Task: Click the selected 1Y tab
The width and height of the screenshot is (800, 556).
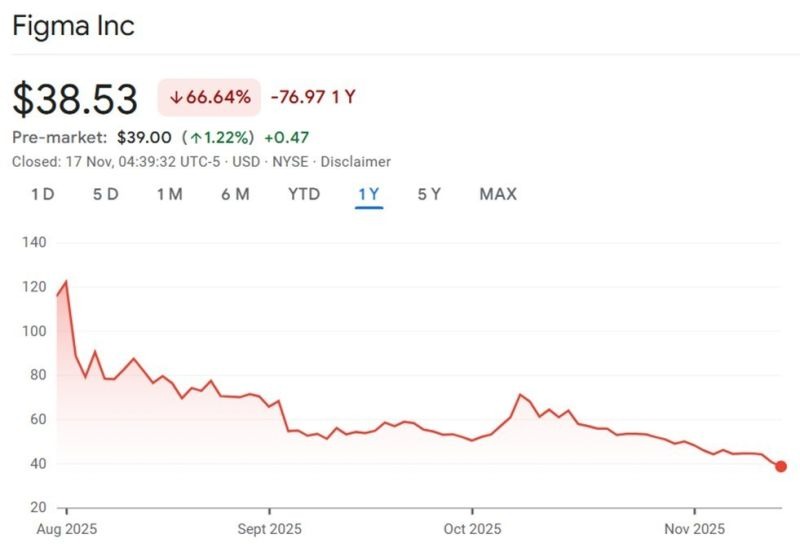Action: pos(368,194)
